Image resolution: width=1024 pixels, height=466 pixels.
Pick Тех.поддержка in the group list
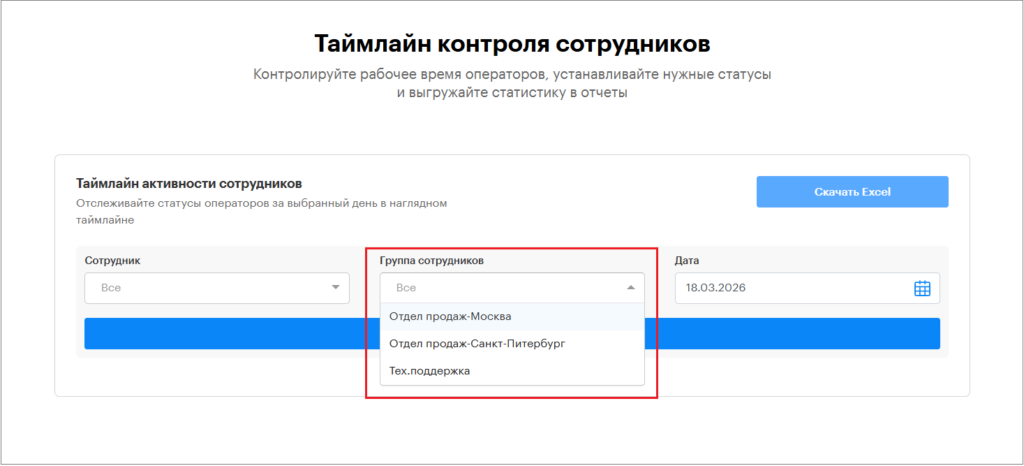pyautogui.click(x=429, y=371)
